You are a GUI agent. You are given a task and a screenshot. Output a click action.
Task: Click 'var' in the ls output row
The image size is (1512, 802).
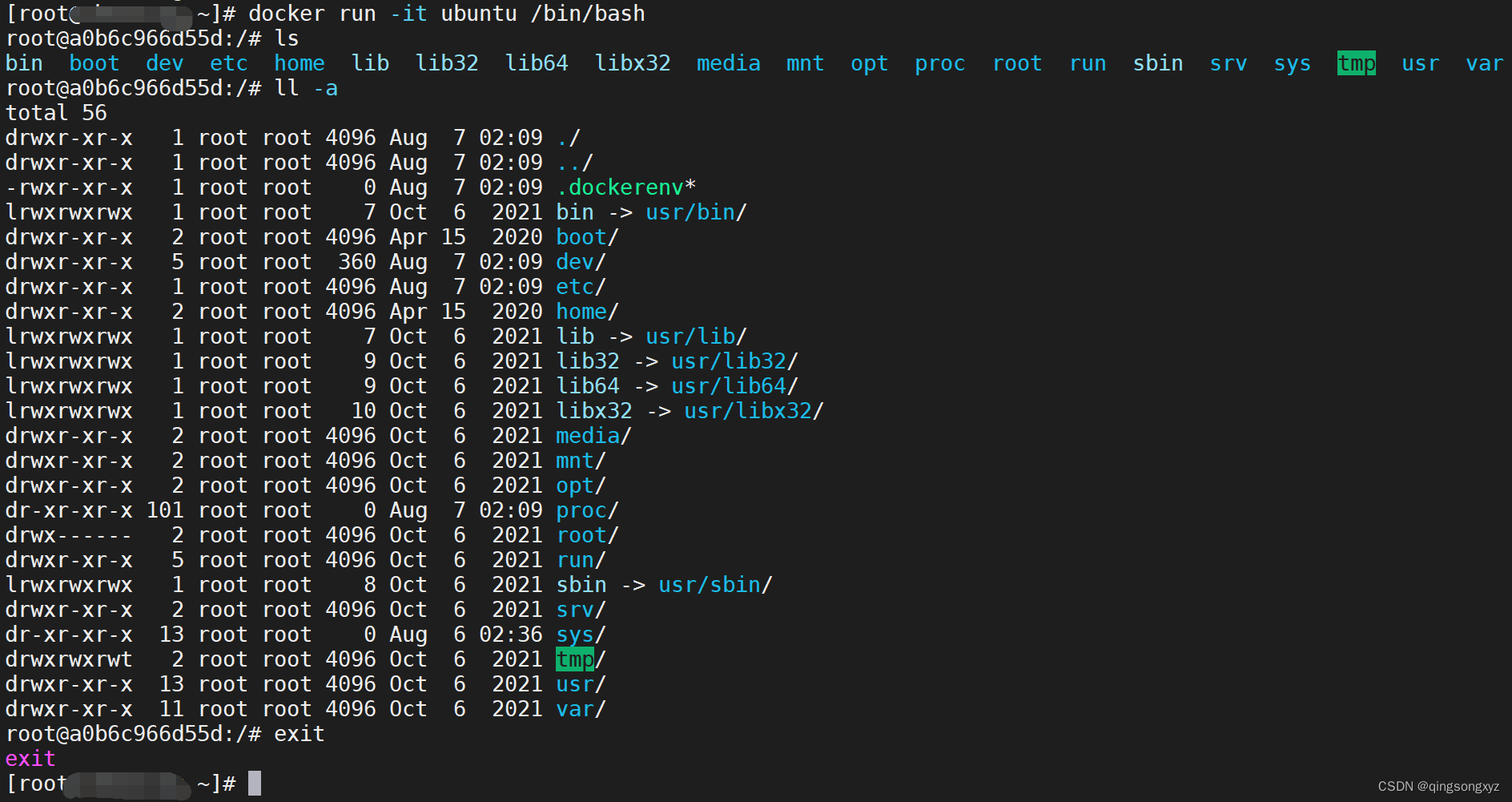pos(1485,63)
